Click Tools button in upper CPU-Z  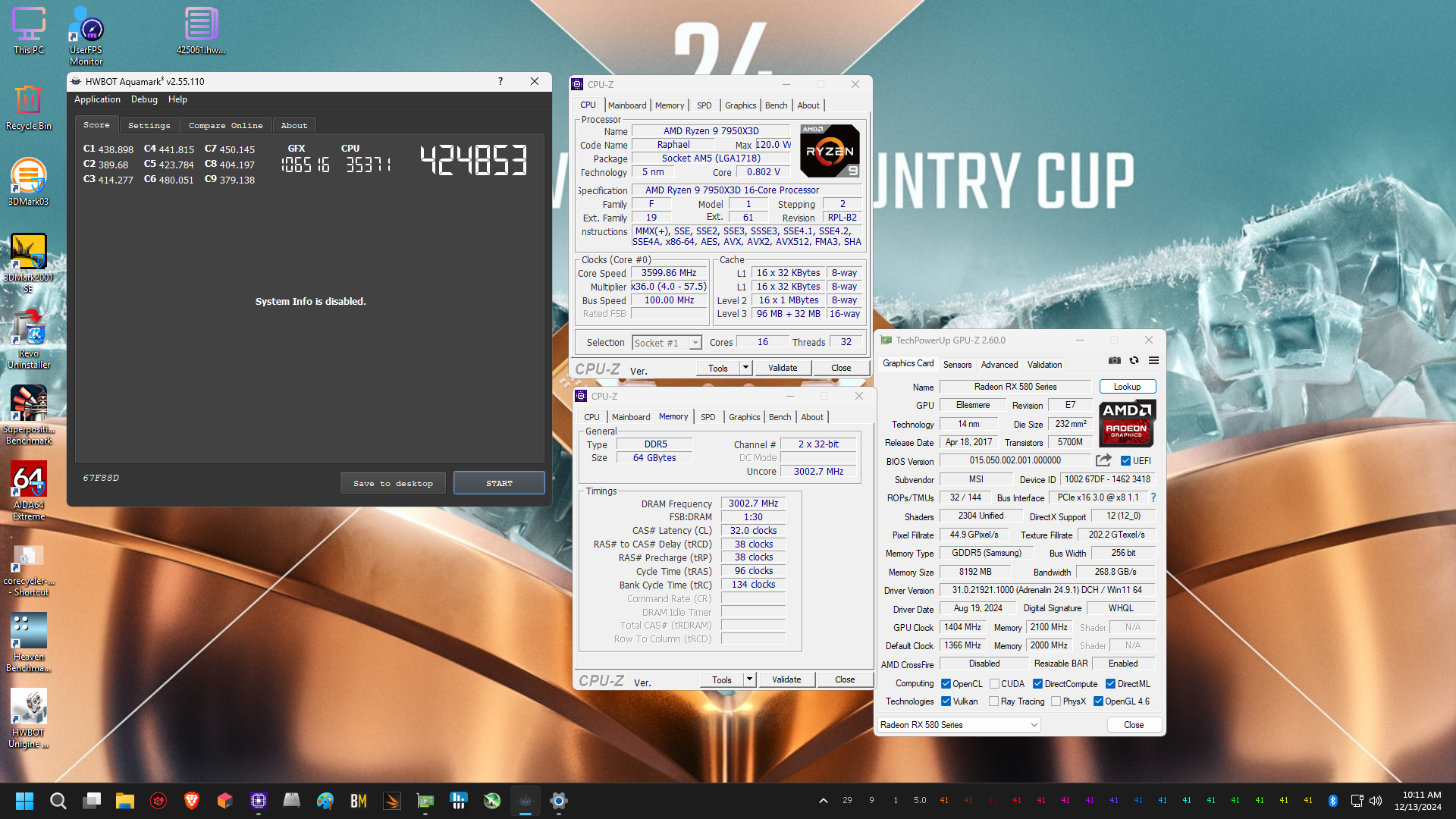tap(718, 368)
